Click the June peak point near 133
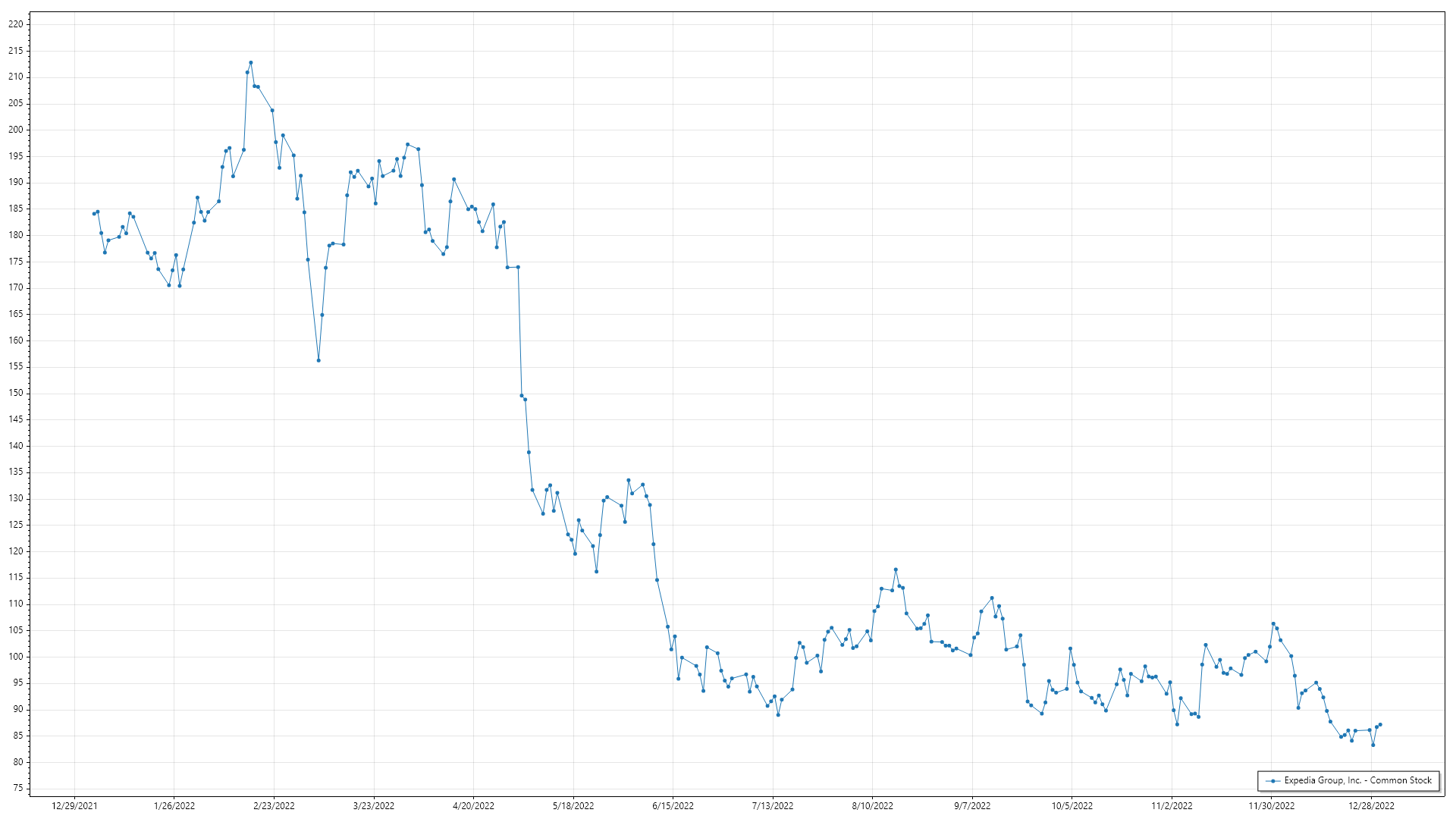The width and height of the screenshot is (1456, 819). click(628, 480)
